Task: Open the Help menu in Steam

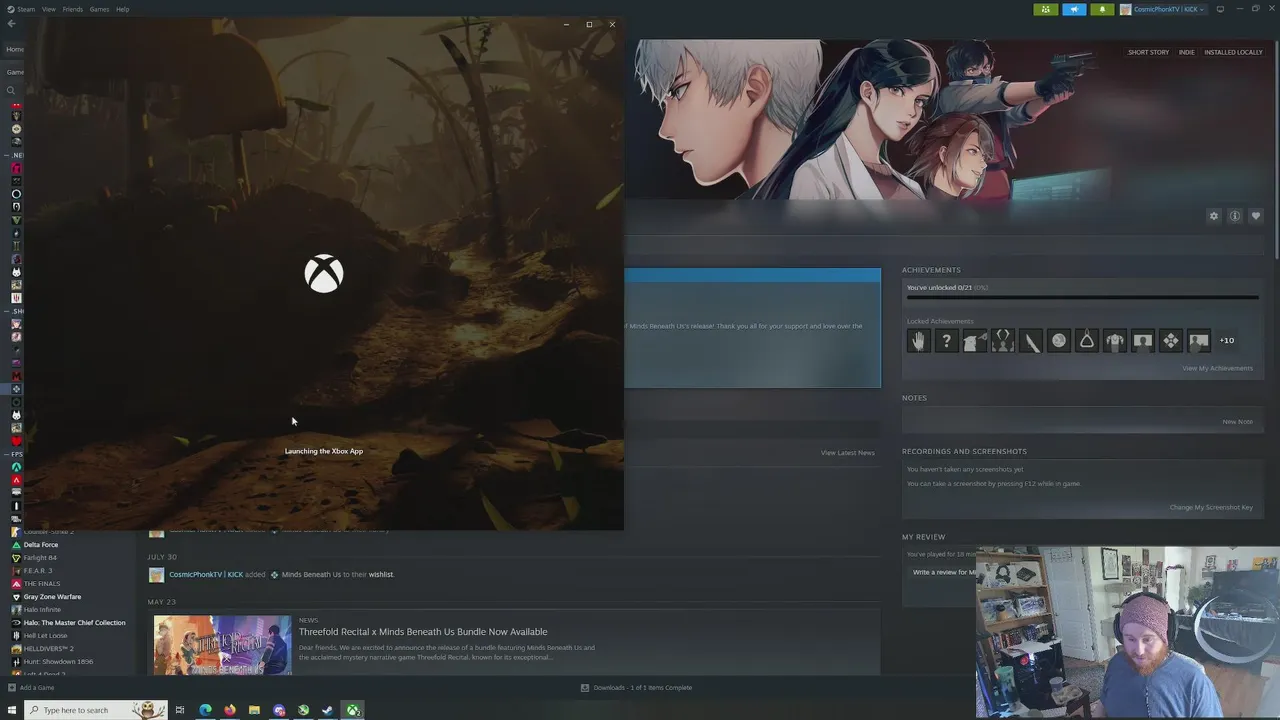Action: tap(122, 9)
